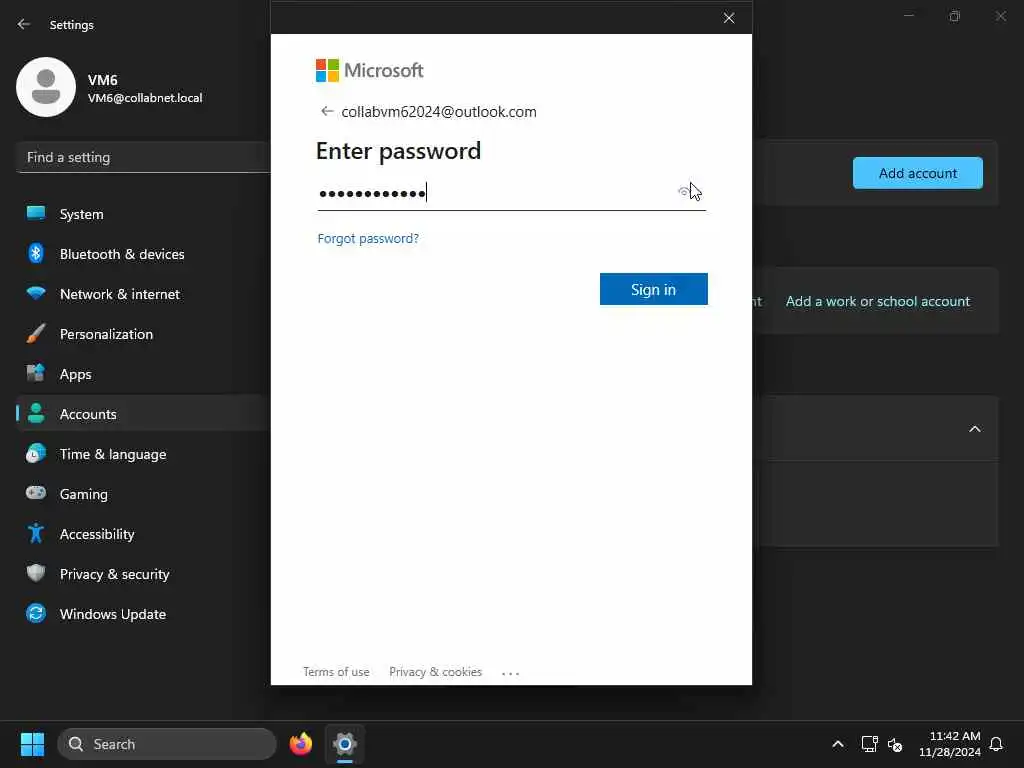Close the Settings window
The image size is (1024, 768).
point(1000,16)
